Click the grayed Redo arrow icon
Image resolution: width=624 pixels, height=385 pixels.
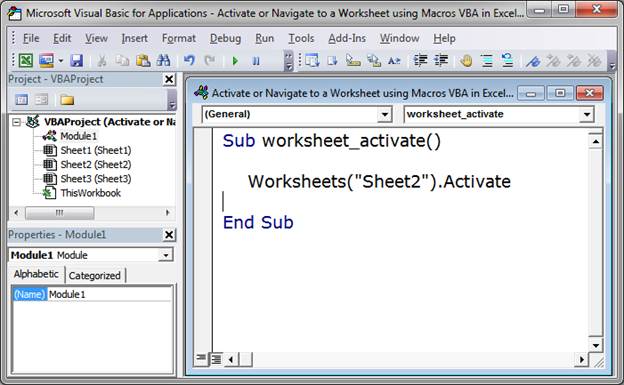[x=209, y=61]
